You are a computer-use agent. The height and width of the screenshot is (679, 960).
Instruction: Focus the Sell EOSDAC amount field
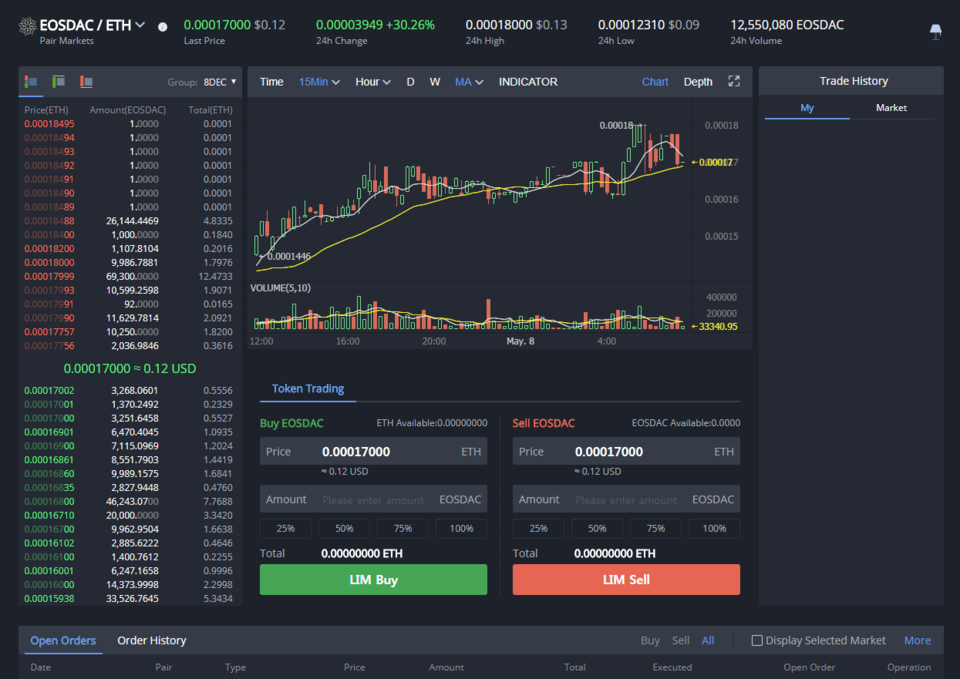pyautogui.click(x=626, y=500)
